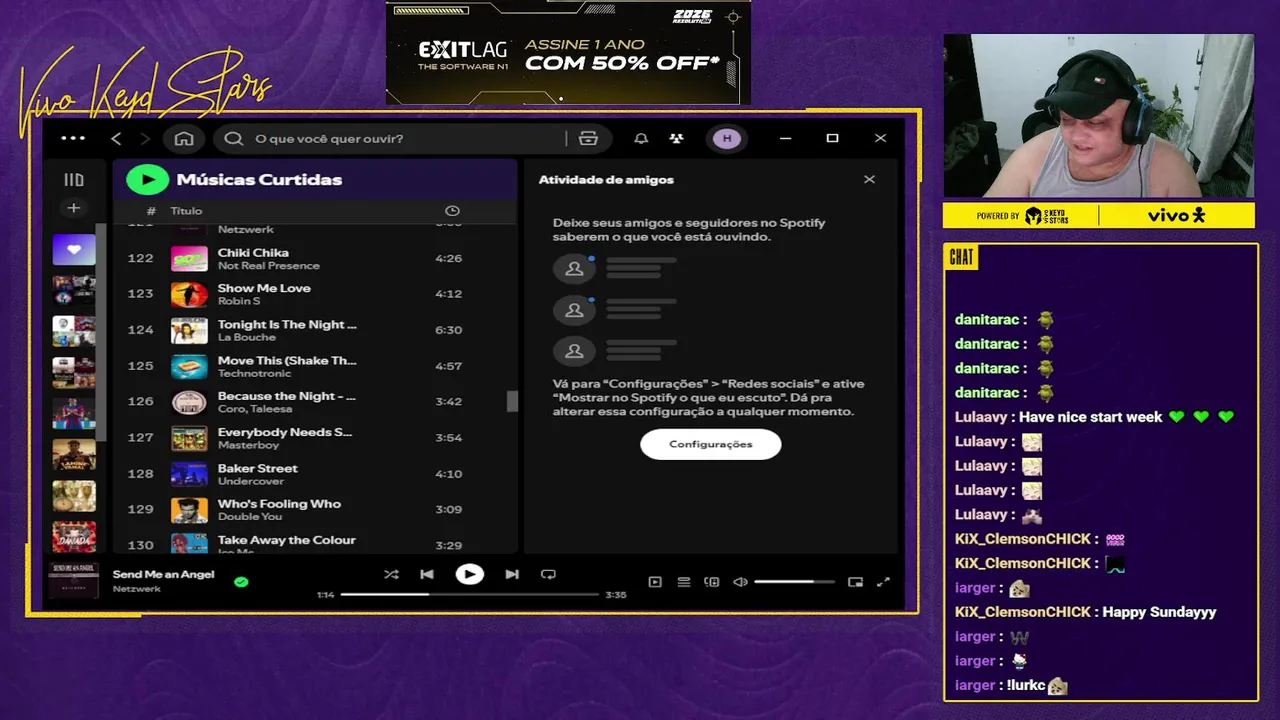The height and width of the screenshot is (720, 1280).
Task: Open the Now Playing view icon
Action: [655, 582]
